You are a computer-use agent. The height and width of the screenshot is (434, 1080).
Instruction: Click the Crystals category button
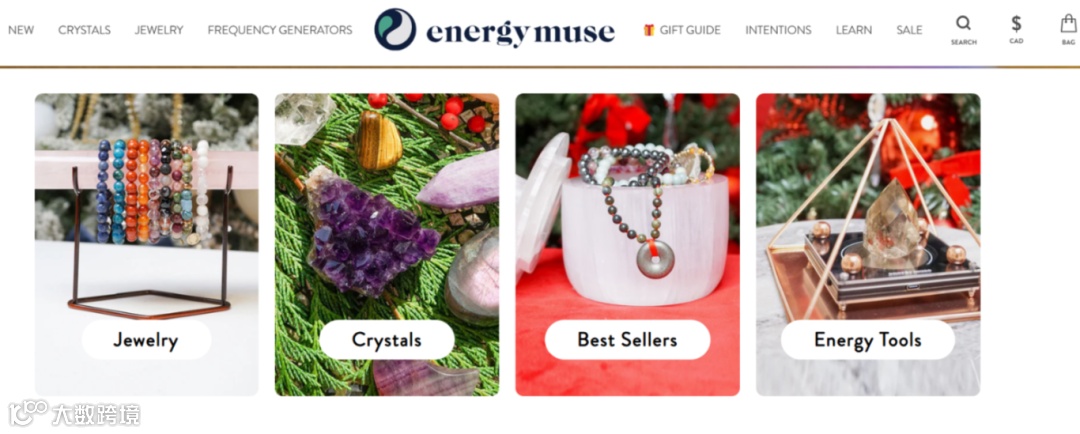386,340
